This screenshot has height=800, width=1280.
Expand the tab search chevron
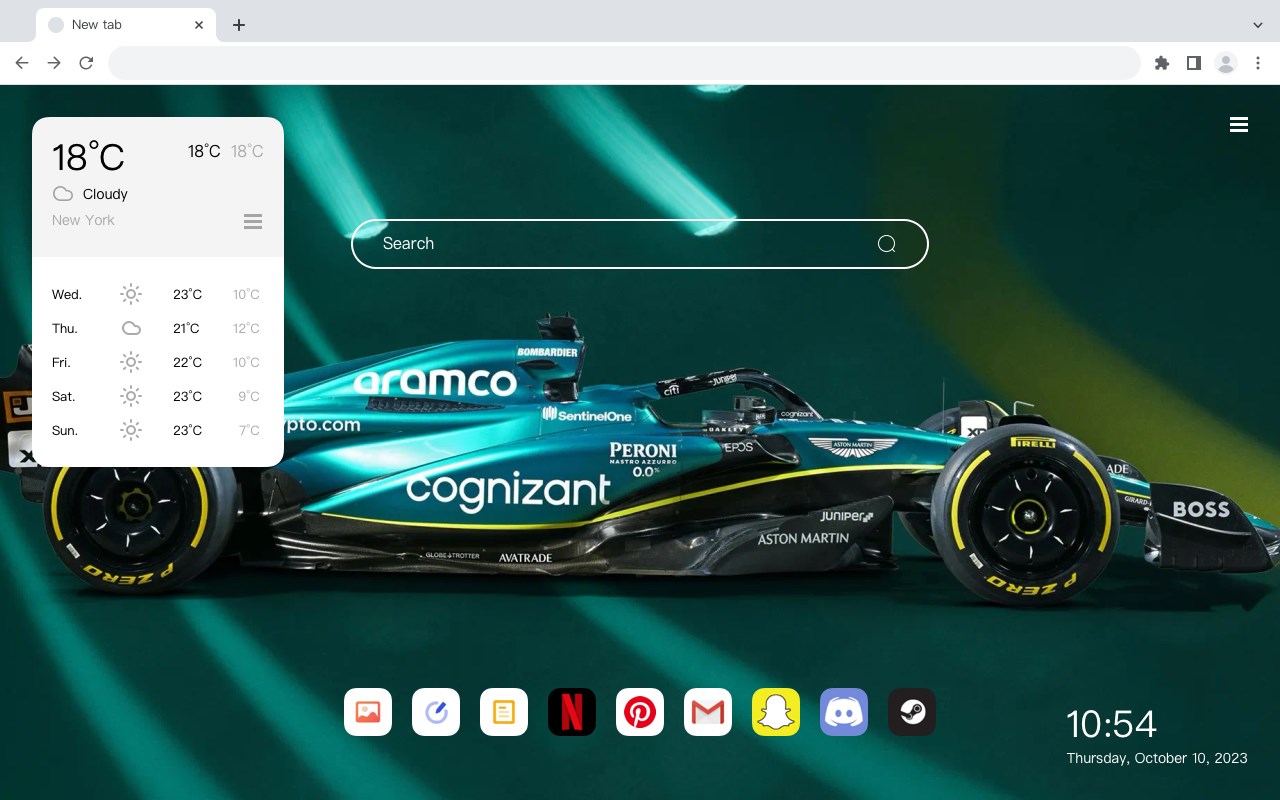tap(1258, 25)
